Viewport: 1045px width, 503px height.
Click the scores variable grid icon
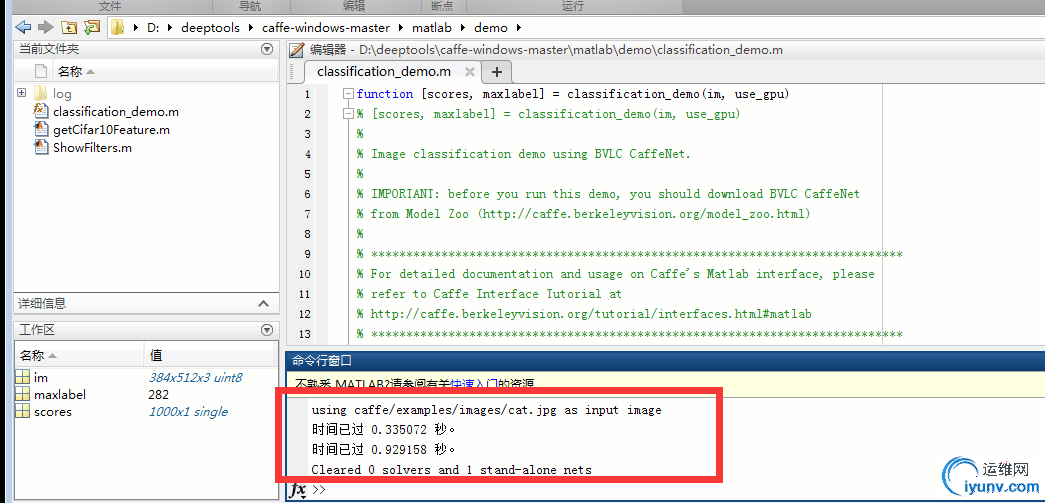click(x=22, y=411)
